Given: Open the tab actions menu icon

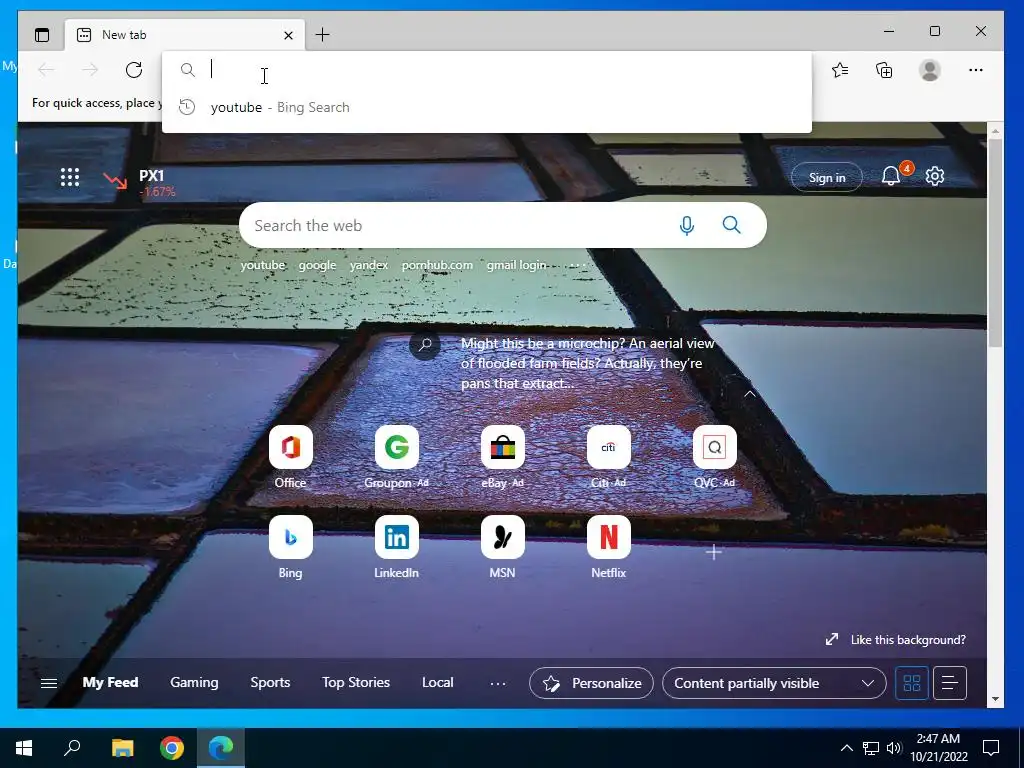Looking at the screenshot, I should tap(42, 35).
